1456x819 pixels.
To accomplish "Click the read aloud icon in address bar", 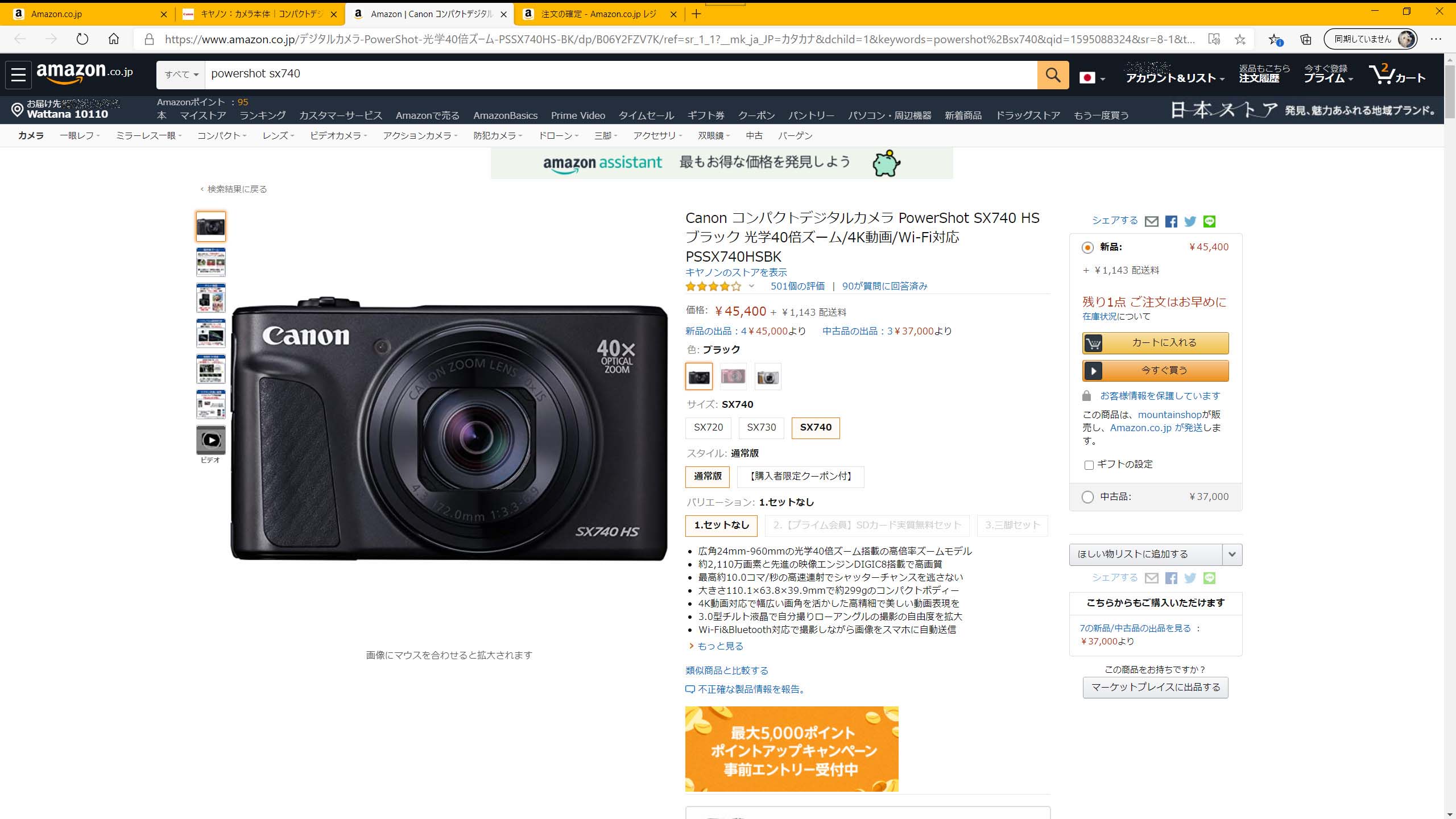I will click(x=1214, y=39).
